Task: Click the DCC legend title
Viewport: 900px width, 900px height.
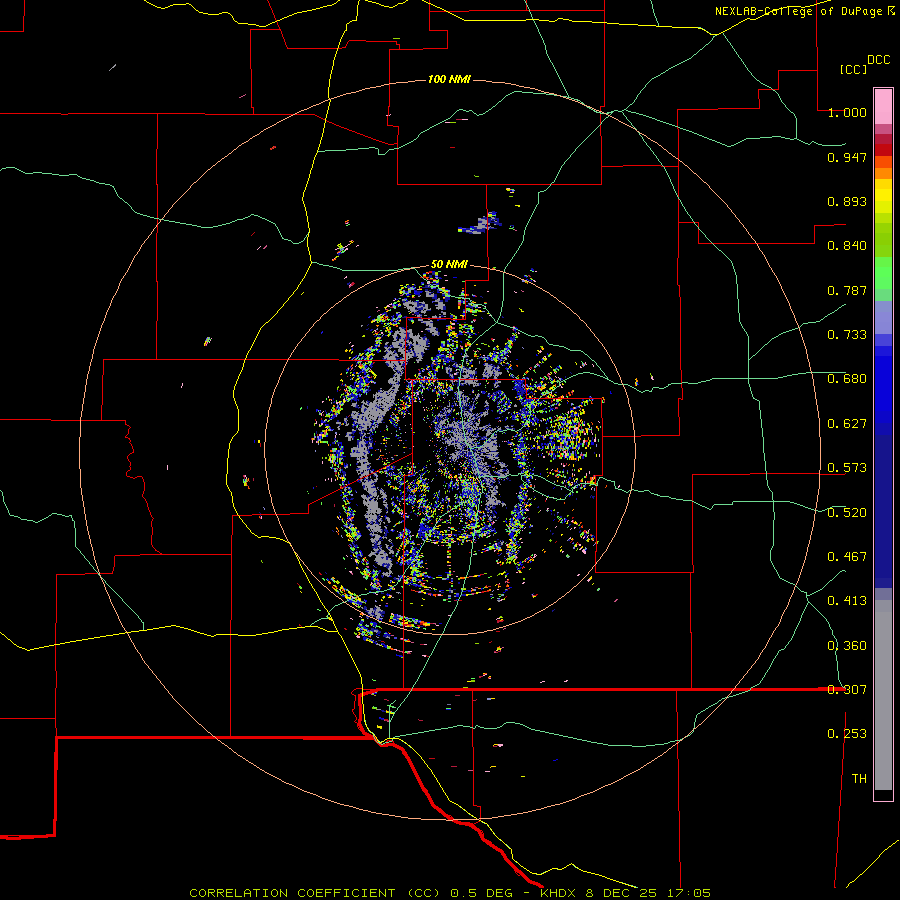Action: point(878,60)
